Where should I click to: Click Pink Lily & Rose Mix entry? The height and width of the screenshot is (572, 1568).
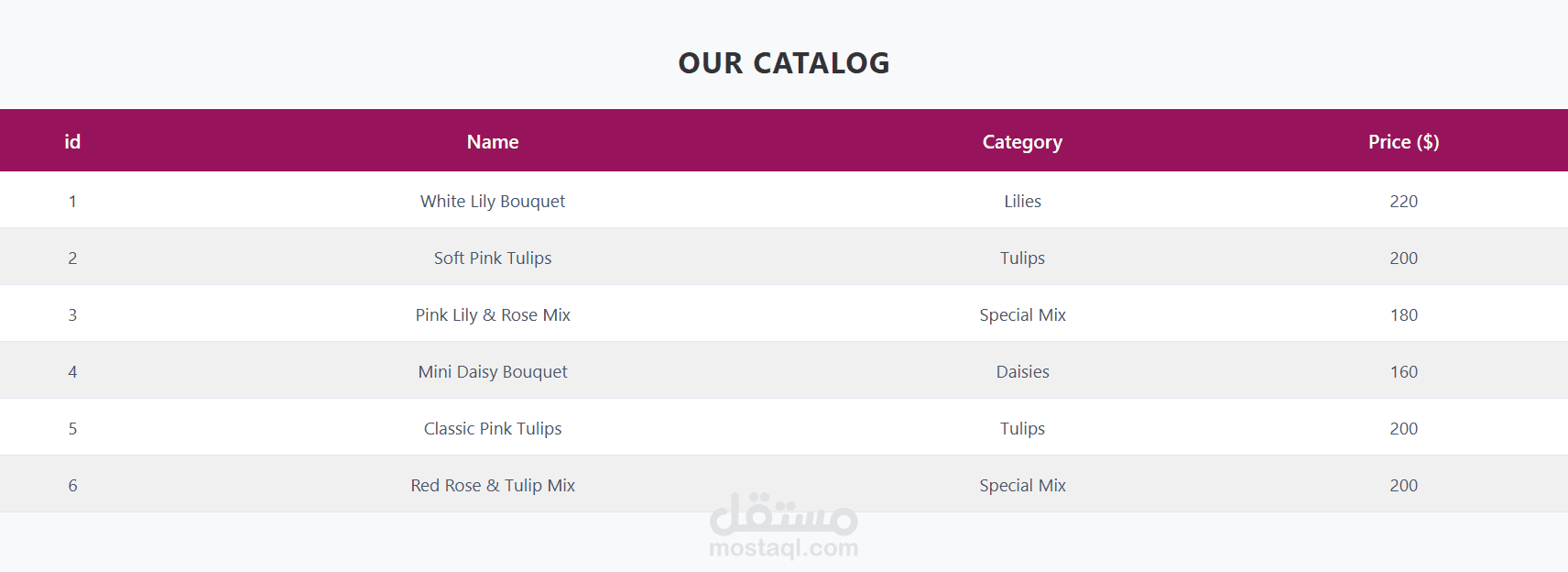pos(493,314)
